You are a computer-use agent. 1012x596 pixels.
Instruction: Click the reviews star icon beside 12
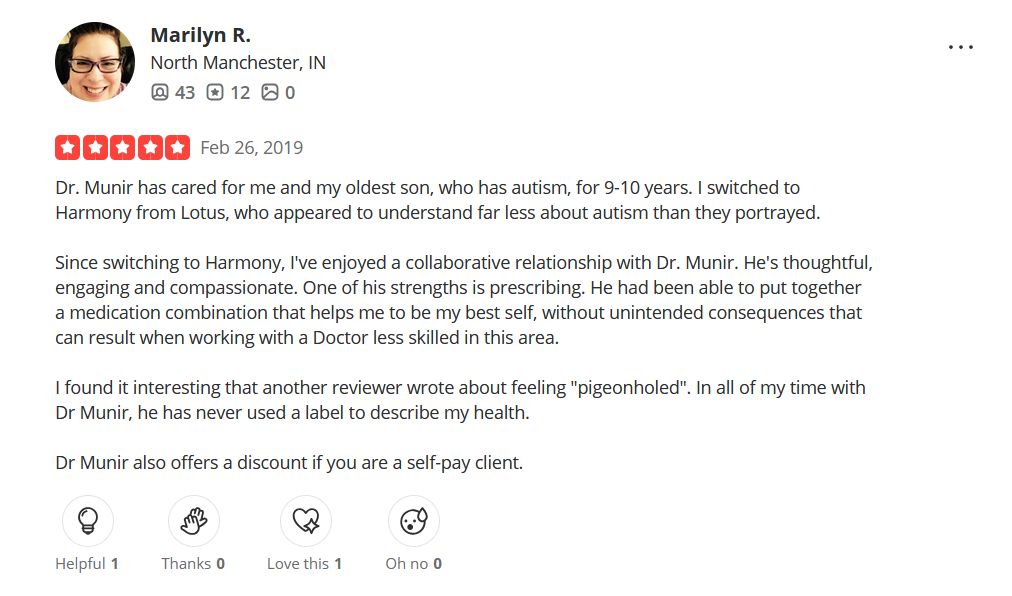click(x=215, y=92)
